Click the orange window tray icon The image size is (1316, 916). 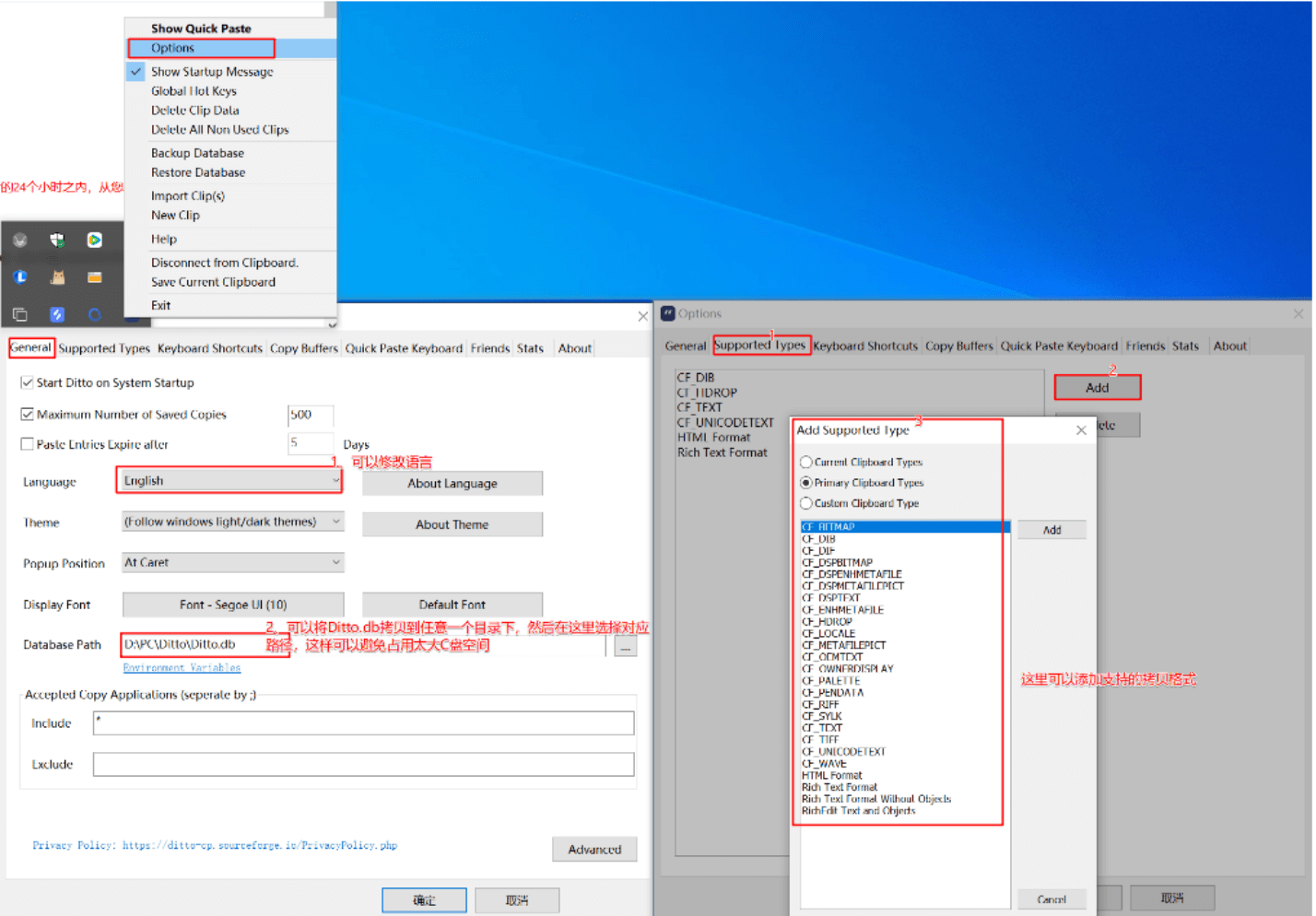[x=95, y=277]
